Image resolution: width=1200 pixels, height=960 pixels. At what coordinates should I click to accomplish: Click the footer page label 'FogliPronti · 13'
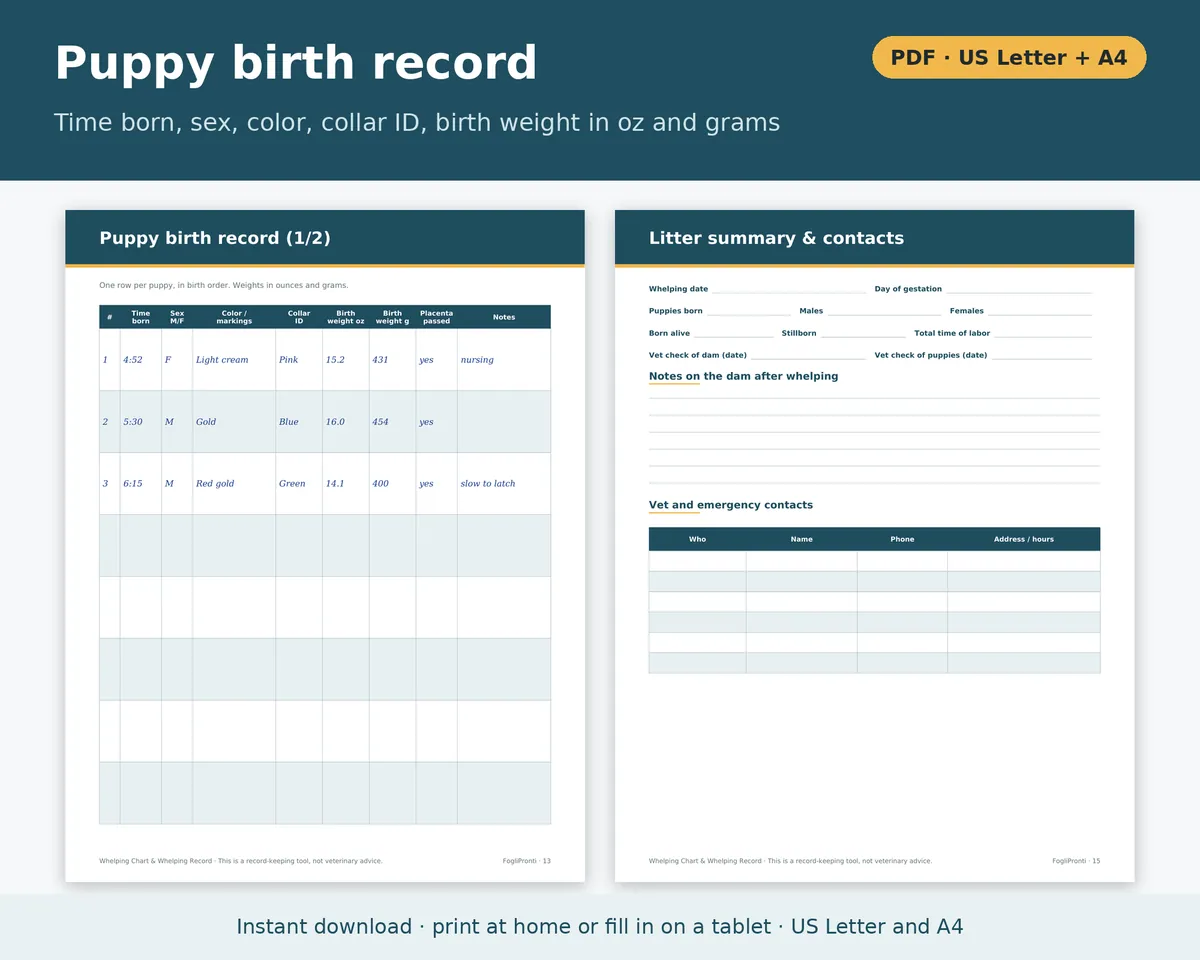[527, 861]
